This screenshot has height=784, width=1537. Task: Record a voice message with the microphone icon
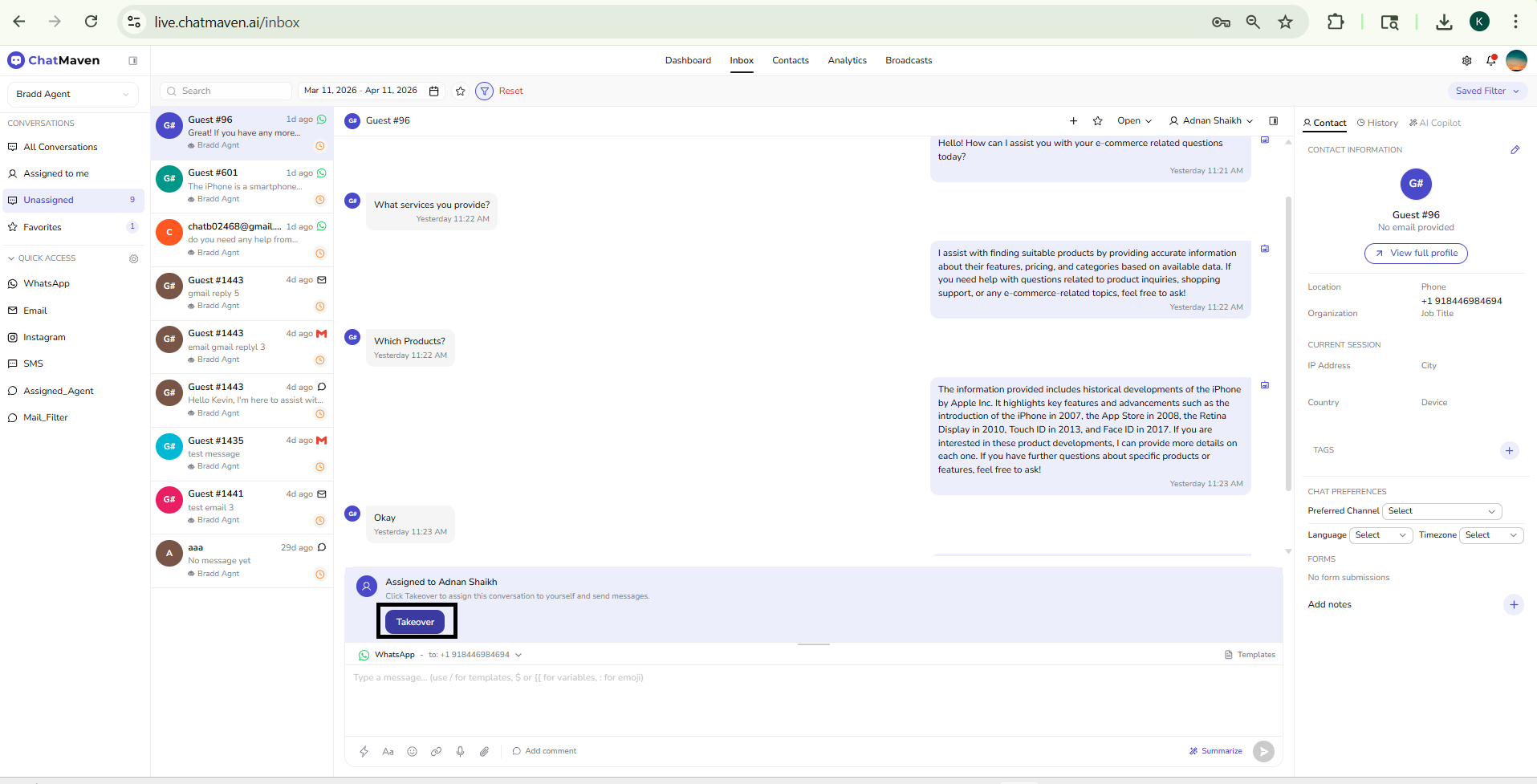pos(460,751)
